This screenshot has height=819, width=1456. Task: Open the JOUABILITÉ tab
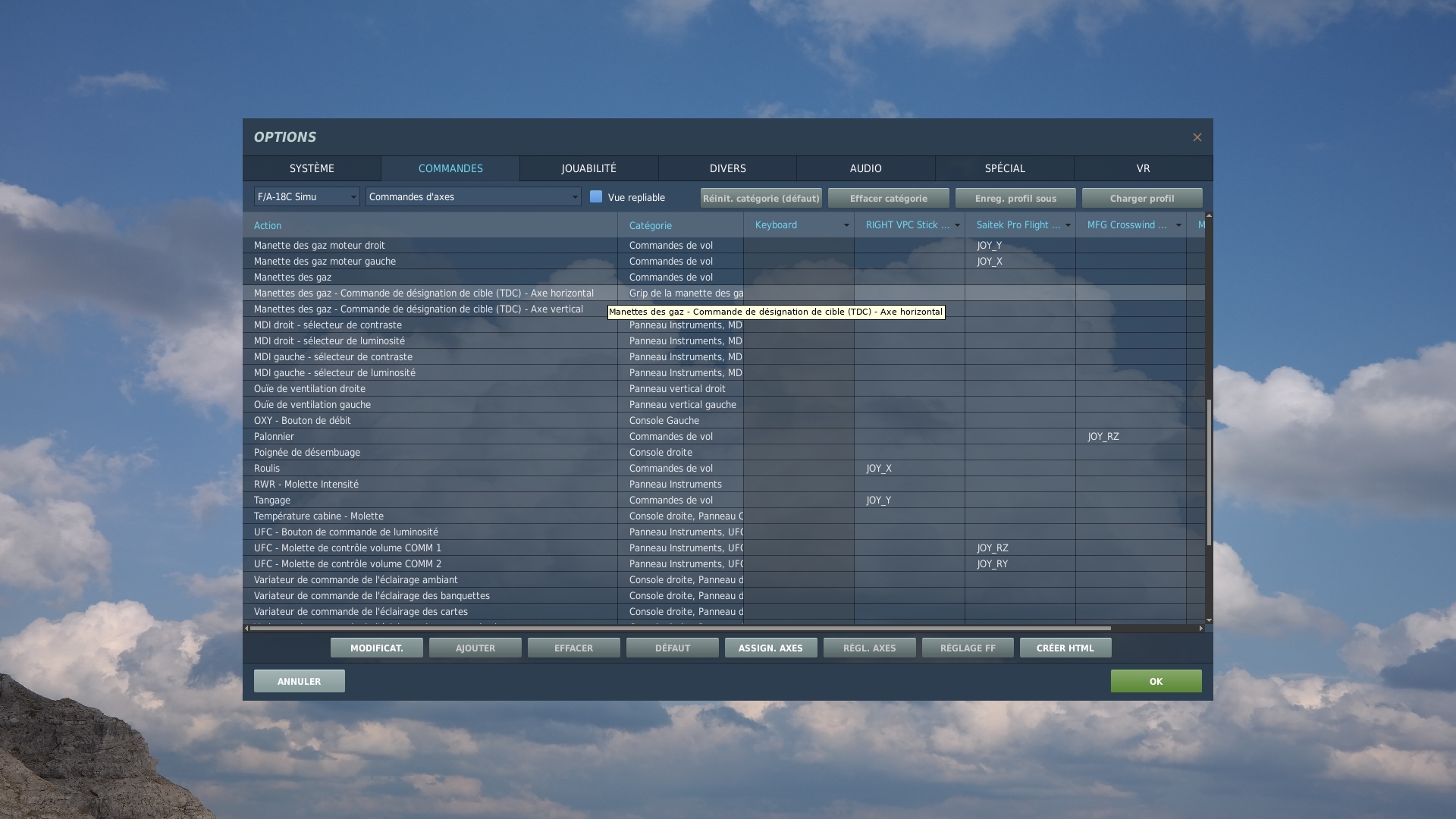tap(588, 168)
